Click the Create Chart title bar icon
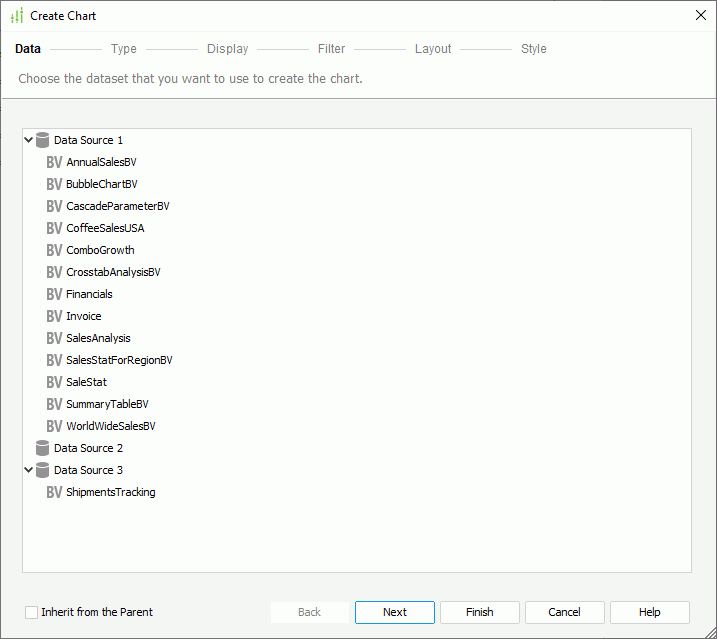 [x=17, y=16]
